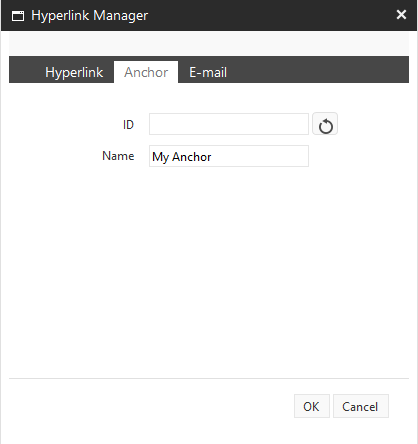Click the refresh ID icon button

[x=325, y=124]
